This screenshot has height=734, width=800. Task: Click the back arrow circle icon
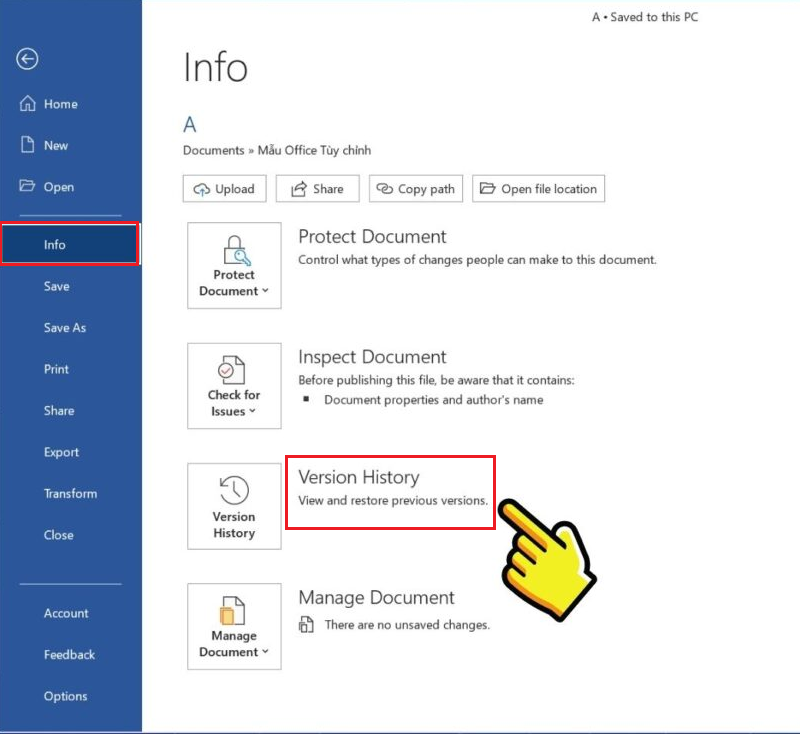27,60
